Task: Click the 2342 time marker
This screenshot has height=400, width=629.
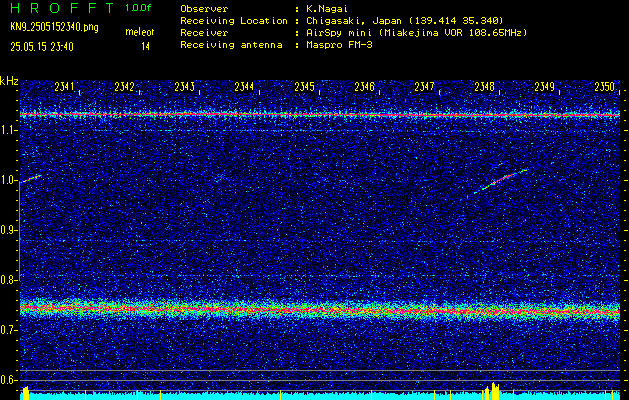Action: pos(124,87)
